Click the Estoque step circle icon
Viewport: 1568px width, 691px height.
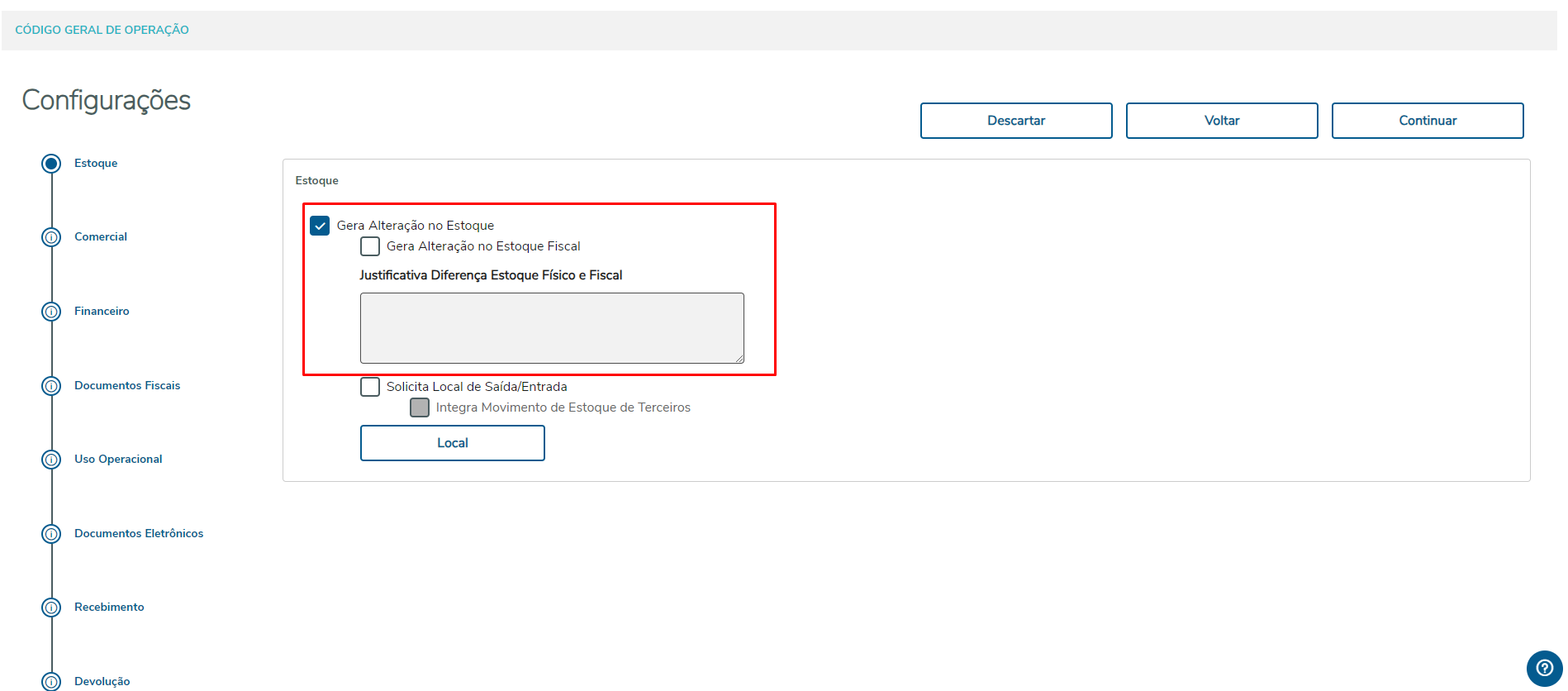pyautogui.click(x=51, y=164)
